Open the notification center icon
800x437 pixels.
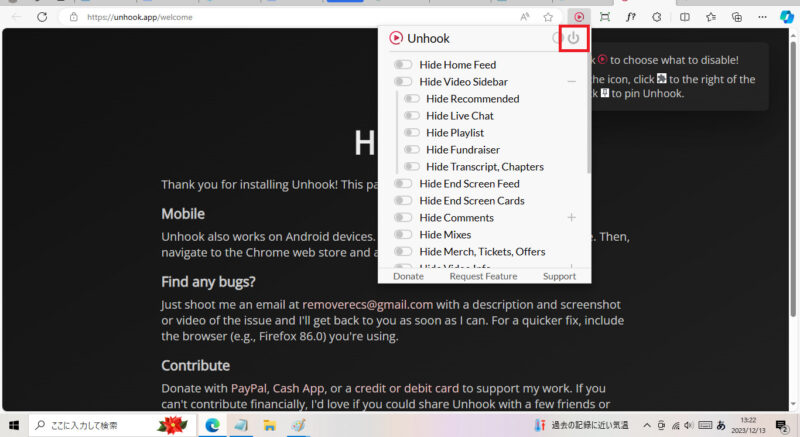pyautogui.click(x=782, y=425)
